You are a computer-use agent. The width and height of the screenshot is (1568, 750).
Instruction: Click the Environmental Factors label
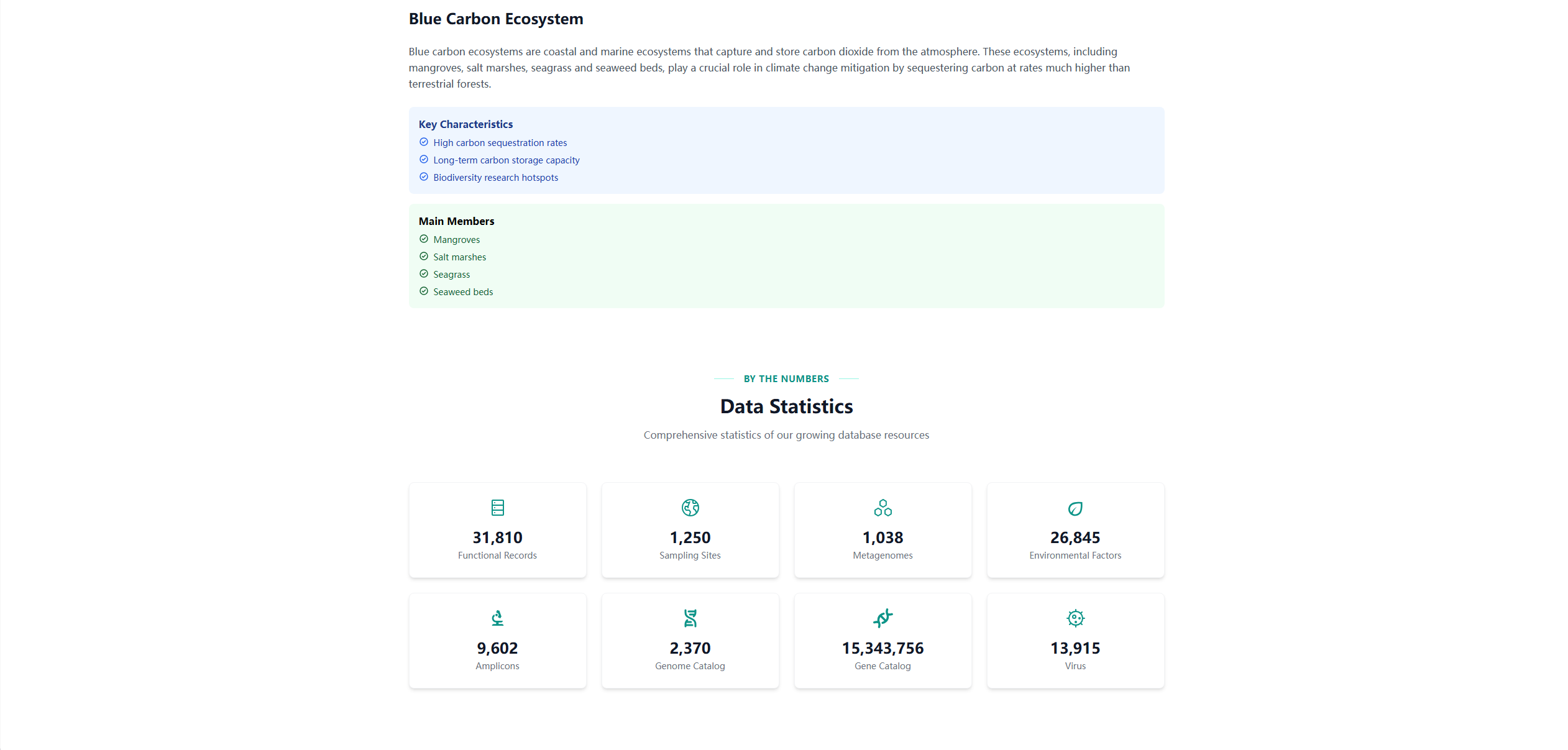1075,556
